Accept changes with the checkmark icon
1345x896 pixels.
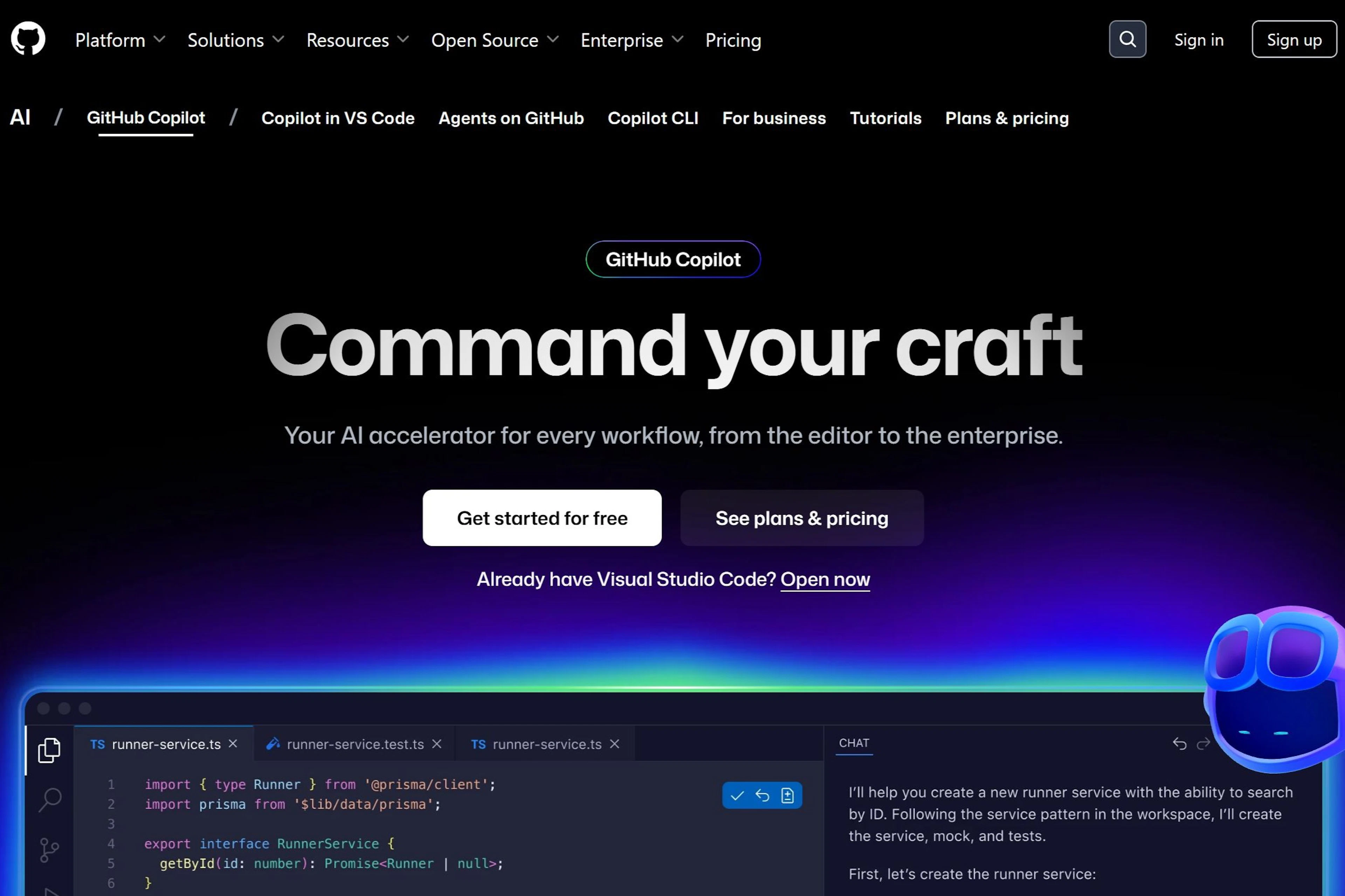click(737, 796)
